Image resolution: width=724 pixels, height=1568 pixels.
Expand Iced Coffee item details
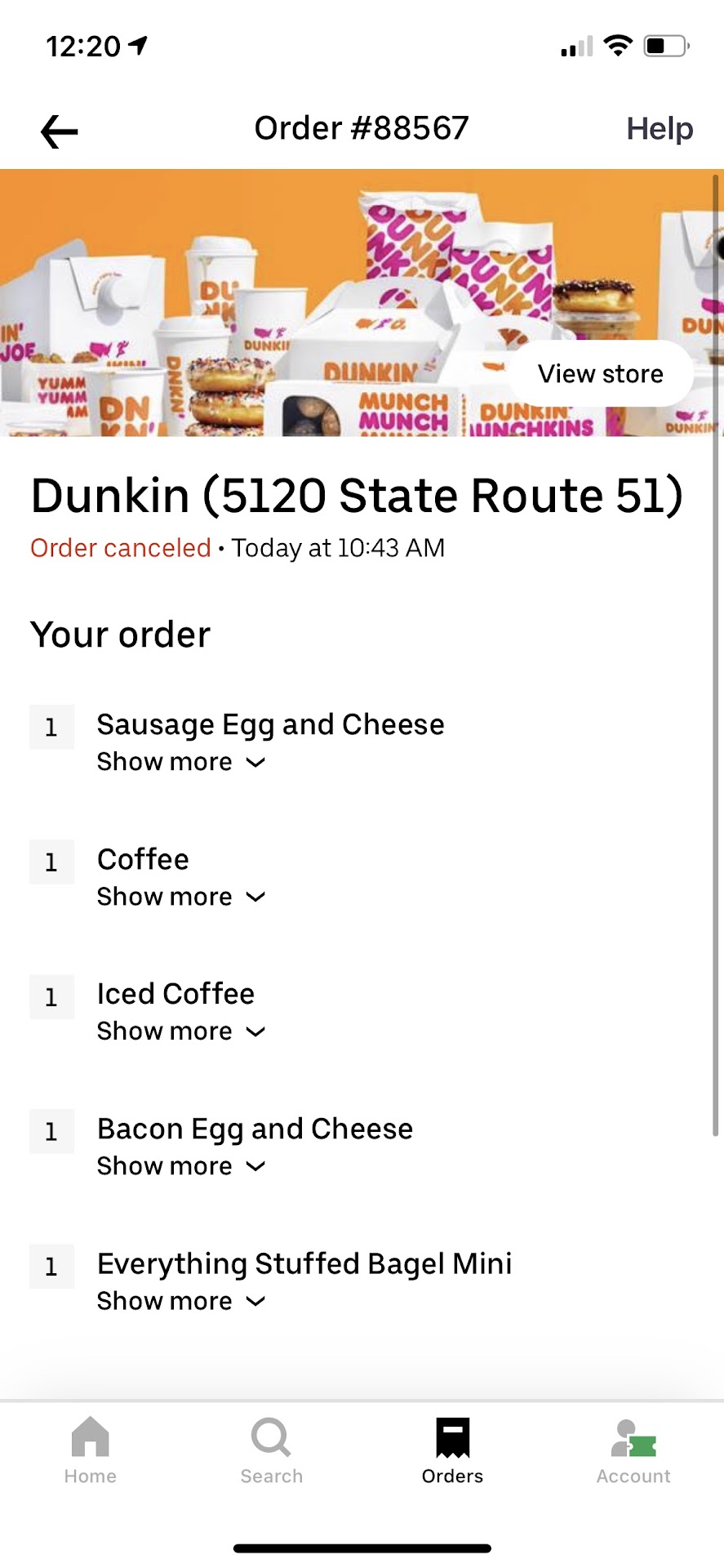click(x=181, y=1031)
